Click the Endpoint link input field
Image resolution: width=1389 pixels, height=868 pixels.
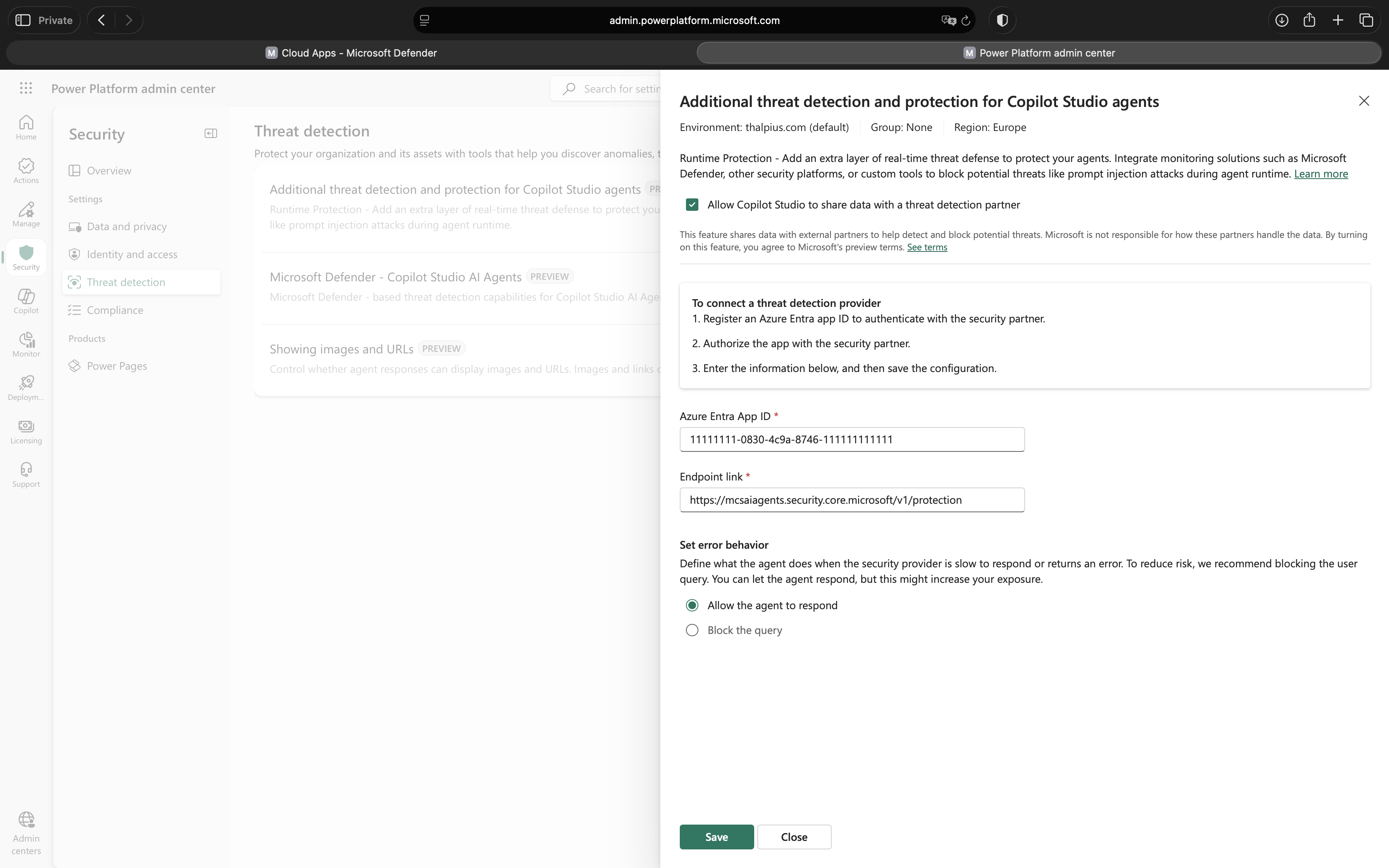coord(852,500)
